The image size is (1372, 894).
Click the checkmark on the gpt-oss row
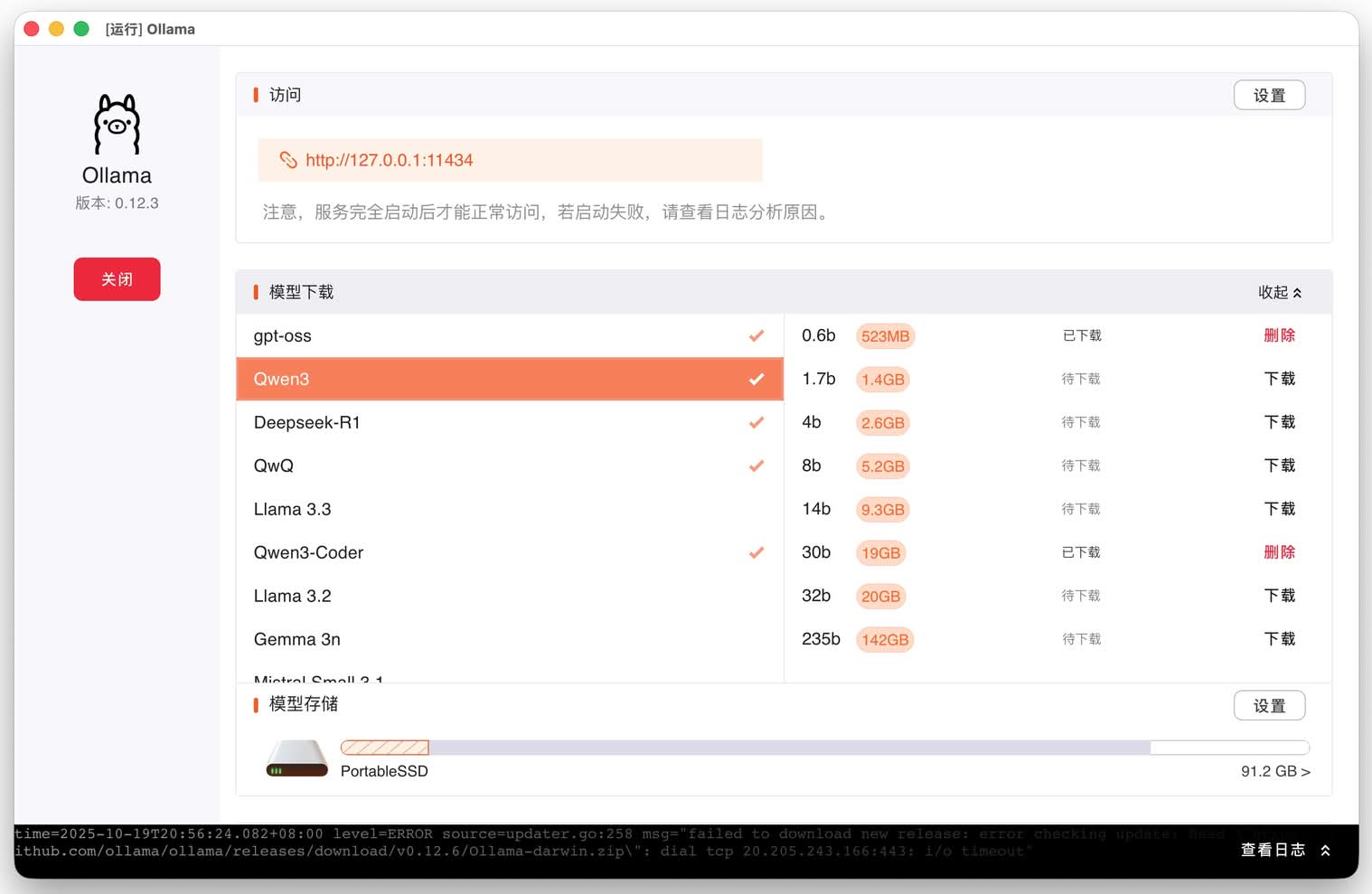click(756, 335)
